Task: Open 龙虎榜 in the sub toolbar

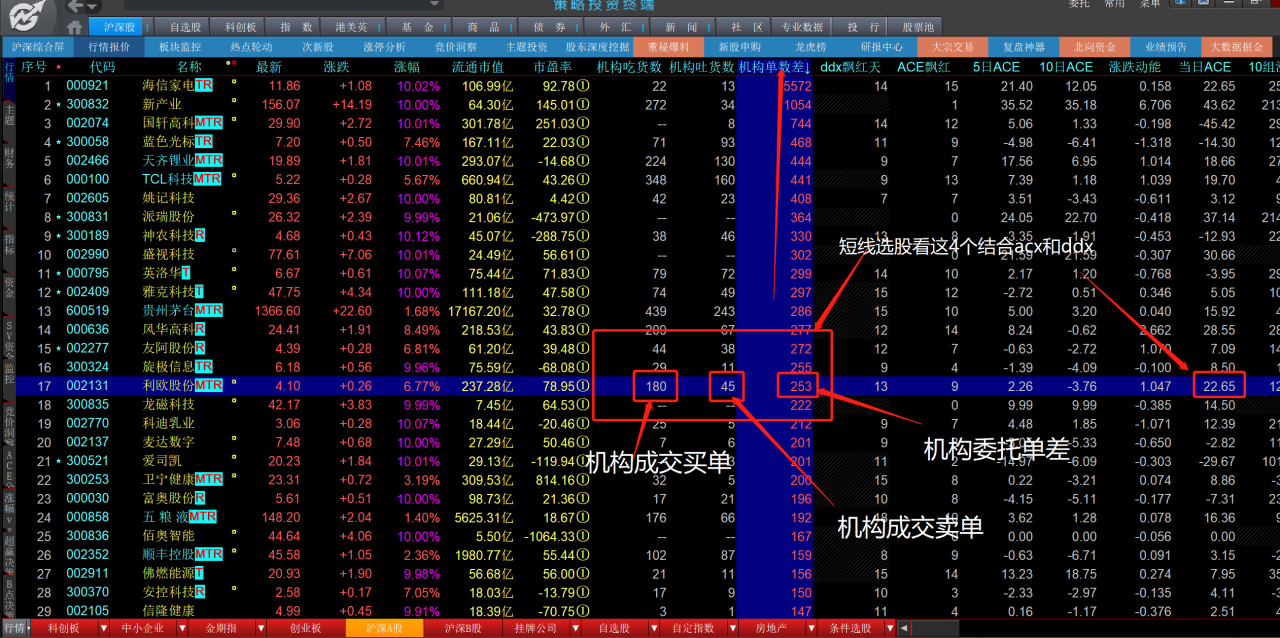Action: 810,46
